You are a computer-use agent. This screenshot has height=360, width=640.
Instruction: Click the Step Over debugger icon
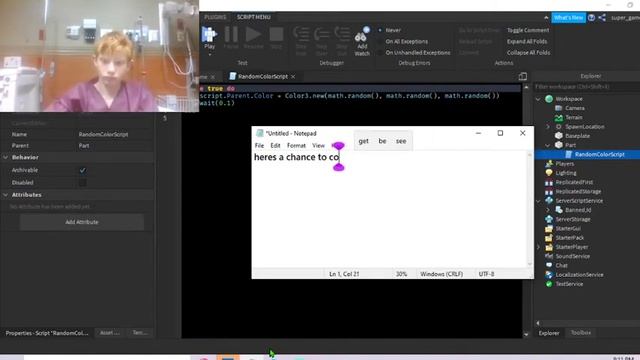click(x=322, y=34)
